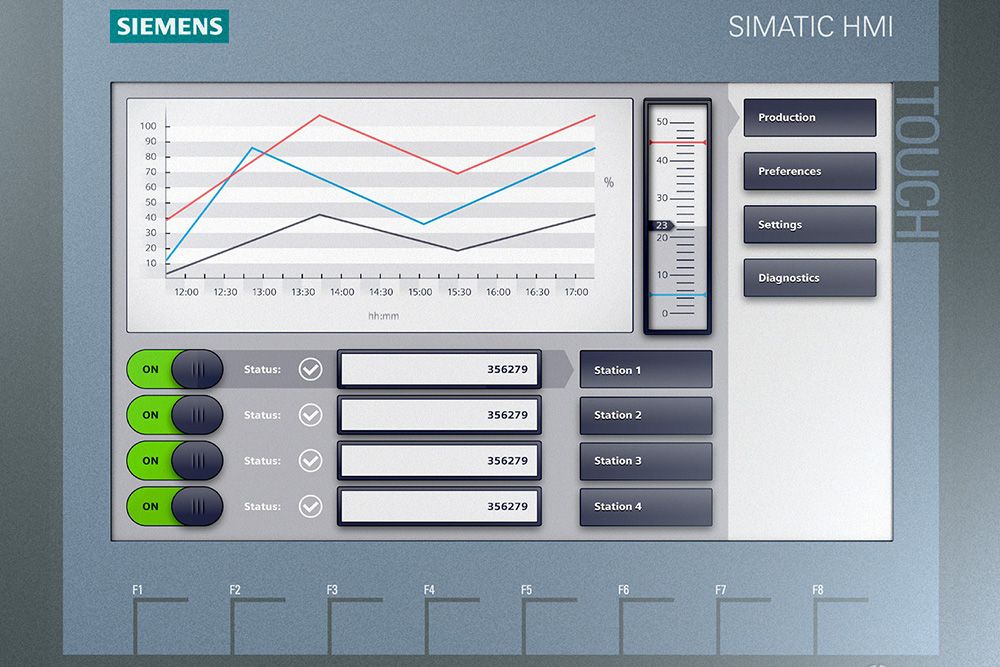Click the Station 2 status checkmark icon
The image size is (1000, 667).
click(x=309, y=415)
